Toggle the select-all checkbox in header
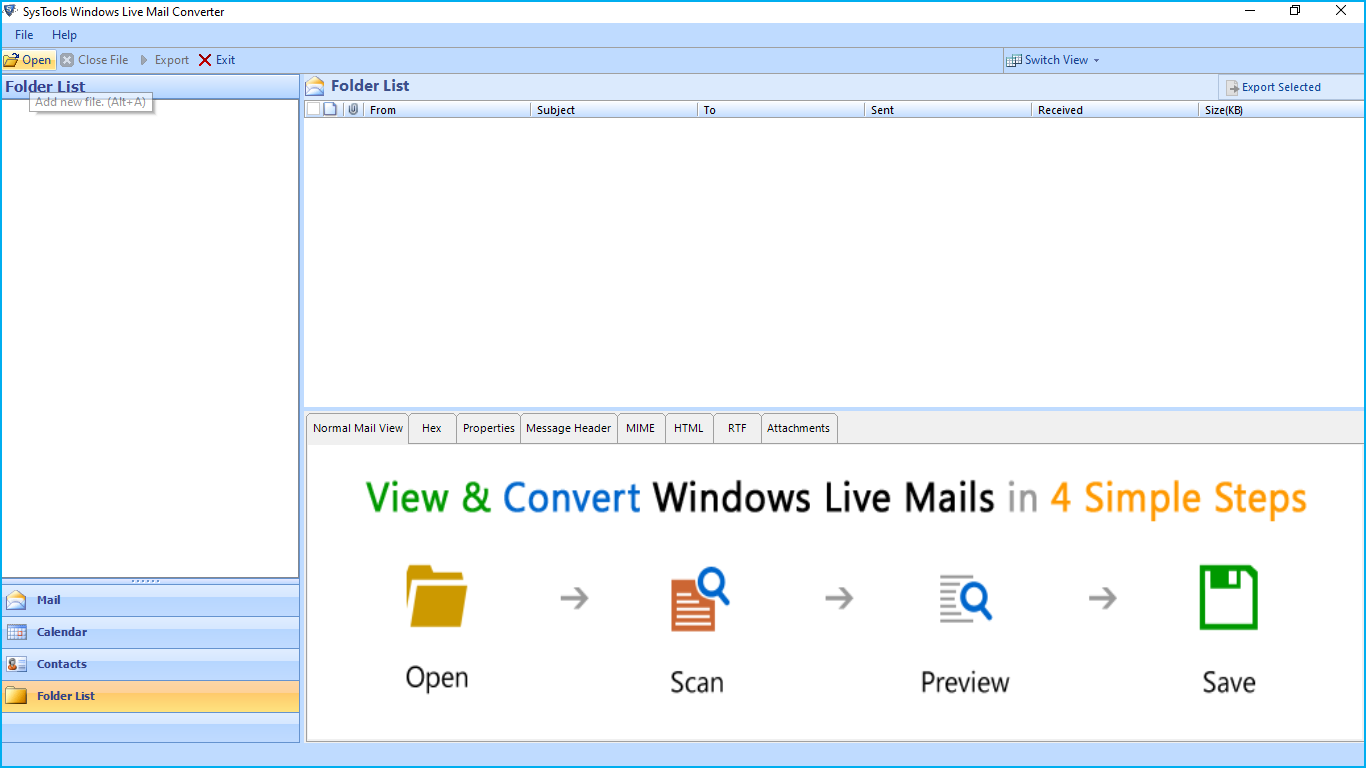 pyautogui.click(x=313, y=109)
